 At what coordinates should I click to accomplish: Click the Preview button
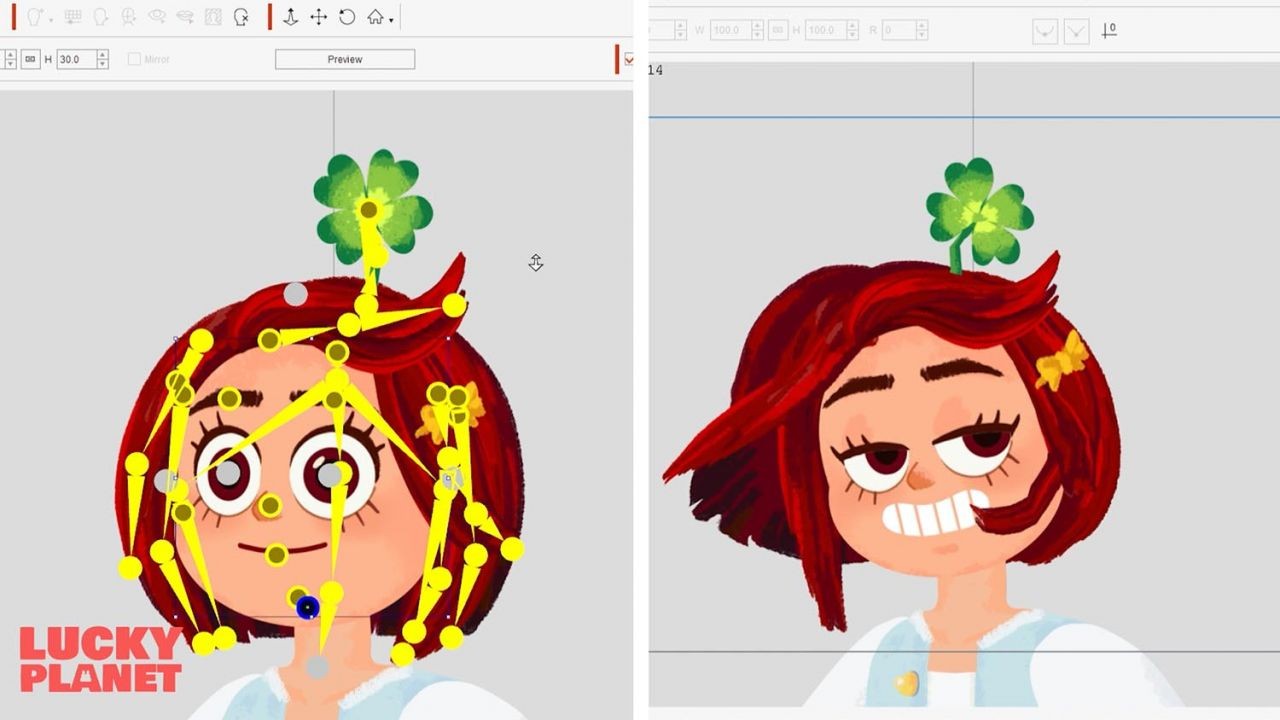[x=345, y=60]
